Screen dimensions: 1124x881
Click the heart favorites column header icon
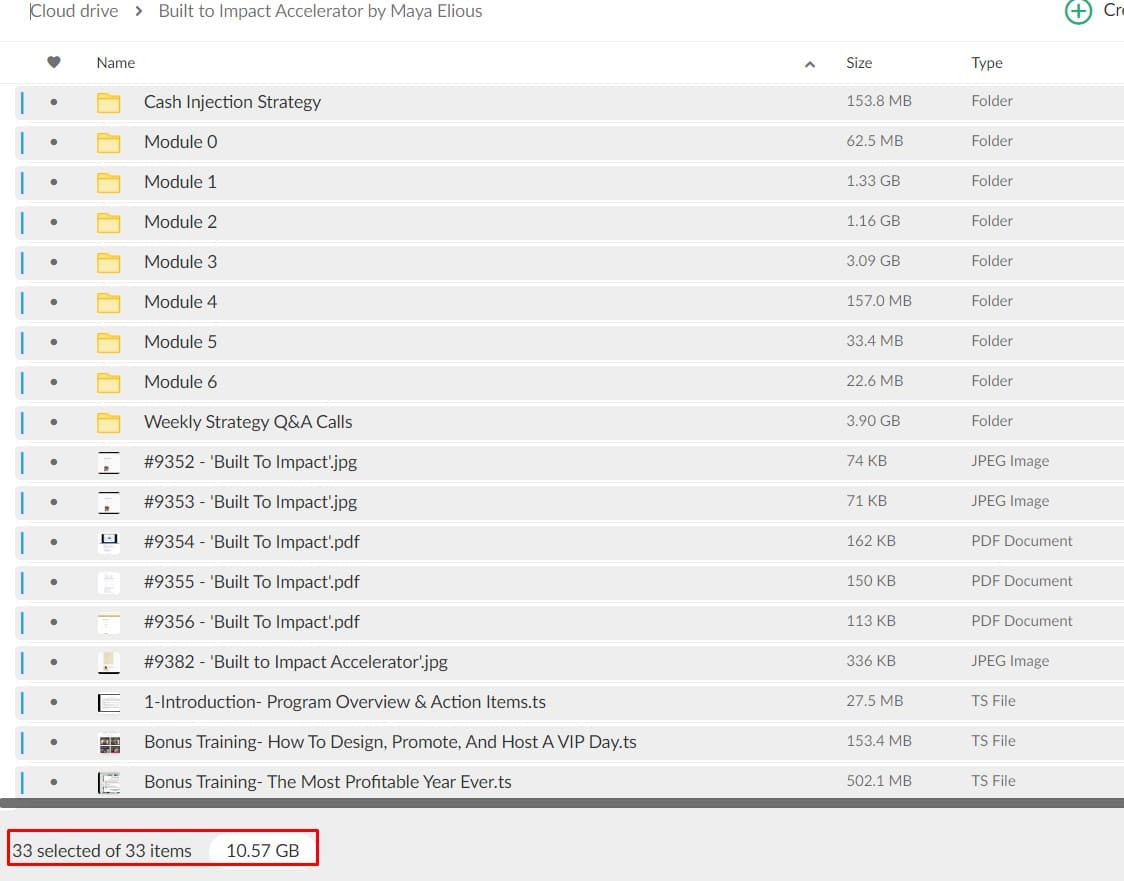click(x=54, y=62)
